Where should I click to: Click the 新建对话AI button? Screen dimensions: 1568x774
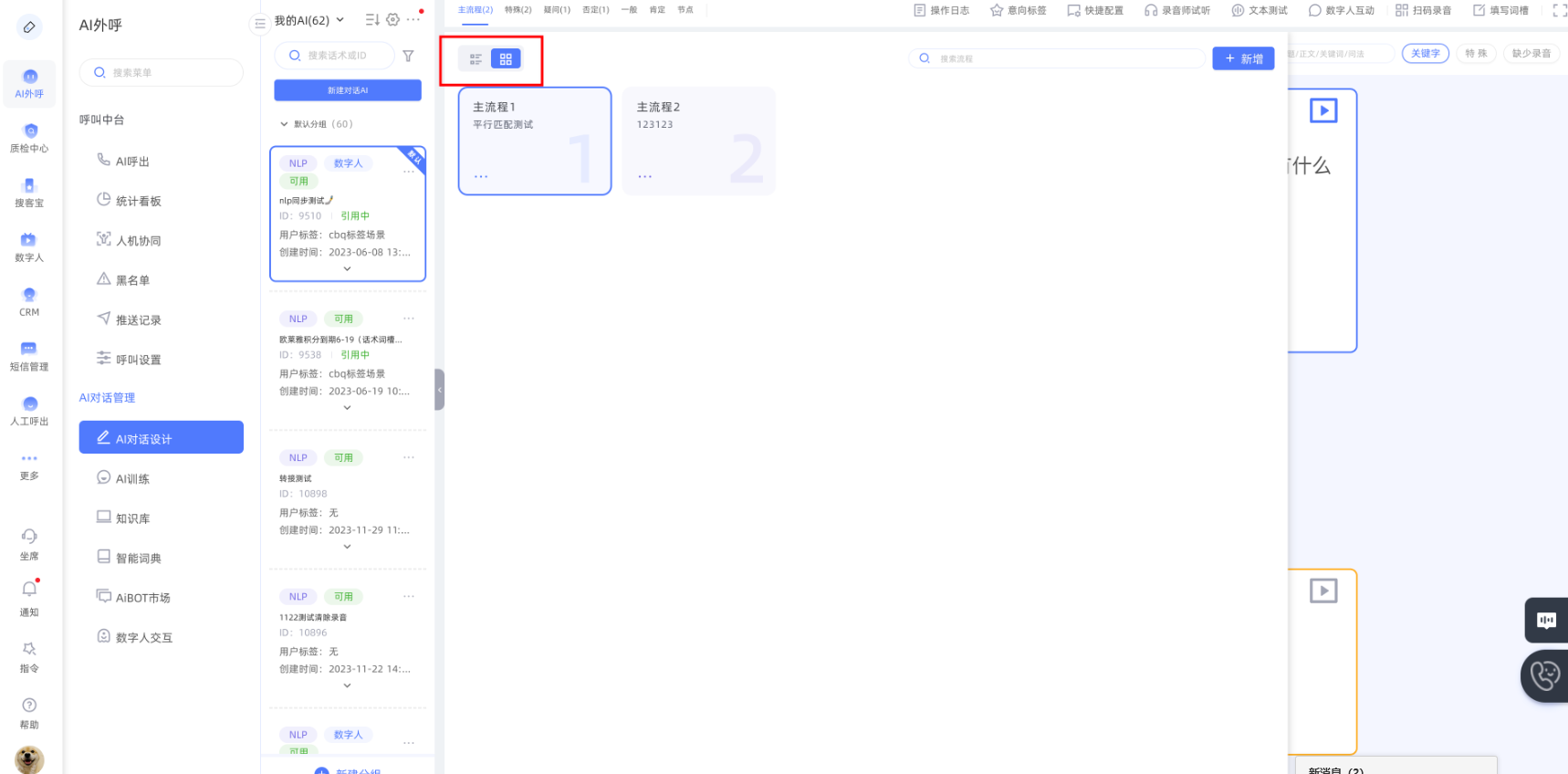pyautogui.click(x=348, y=90)
